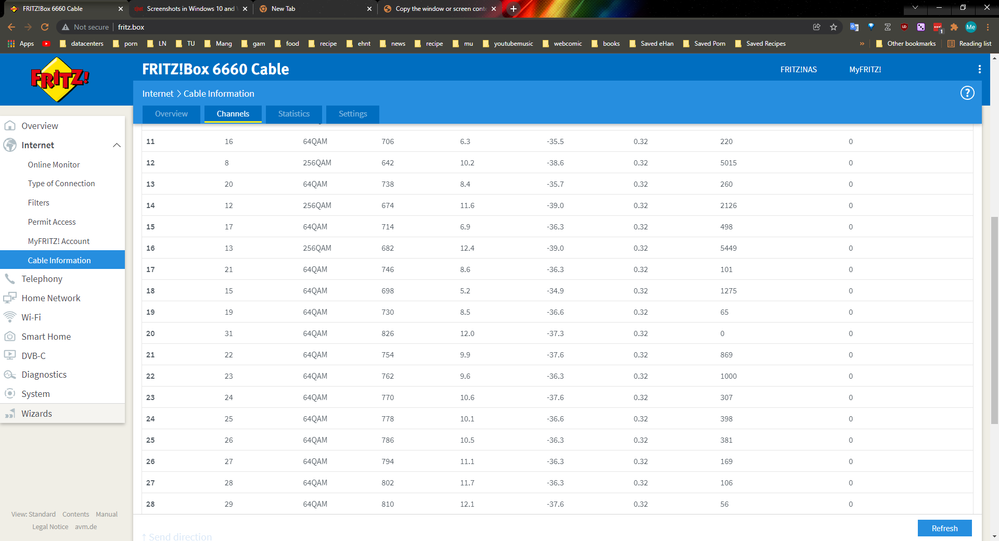Open the Manual link
The image size is (999, 541).
(x=106, y=514)
